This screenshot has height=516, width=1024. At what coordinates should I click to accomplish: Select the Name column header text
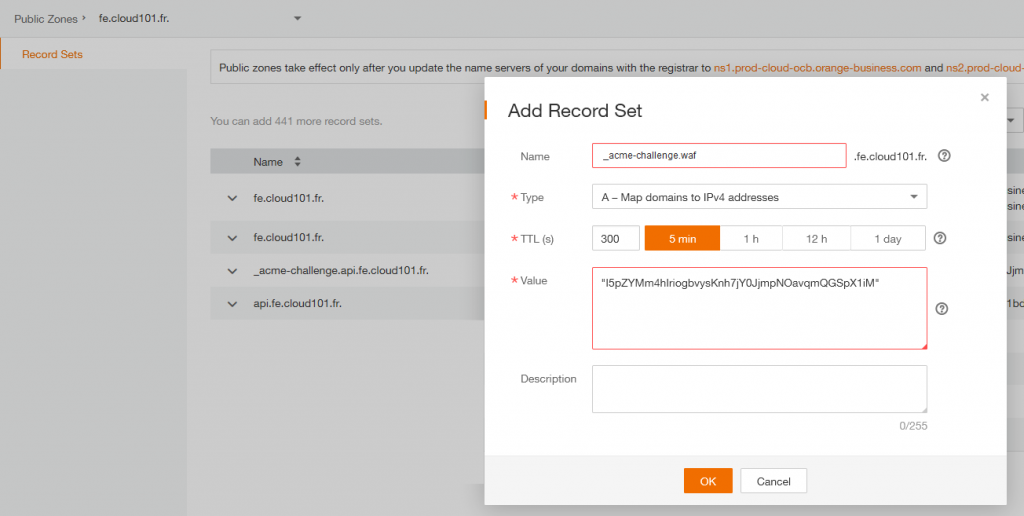point(268,161)
